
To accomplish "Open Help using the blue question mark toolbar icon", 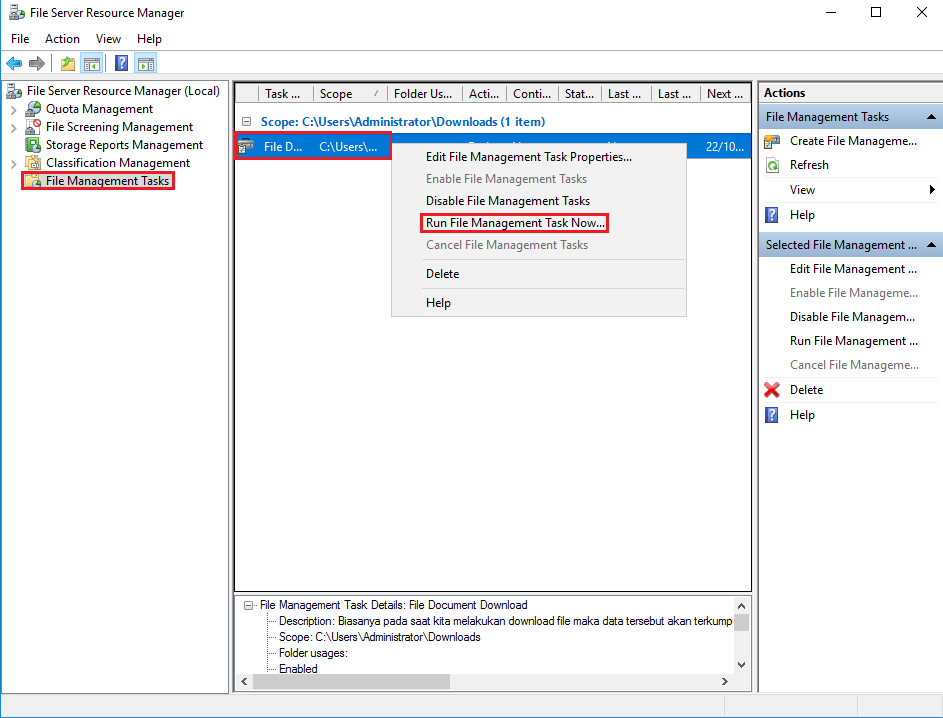I will 120,62.
